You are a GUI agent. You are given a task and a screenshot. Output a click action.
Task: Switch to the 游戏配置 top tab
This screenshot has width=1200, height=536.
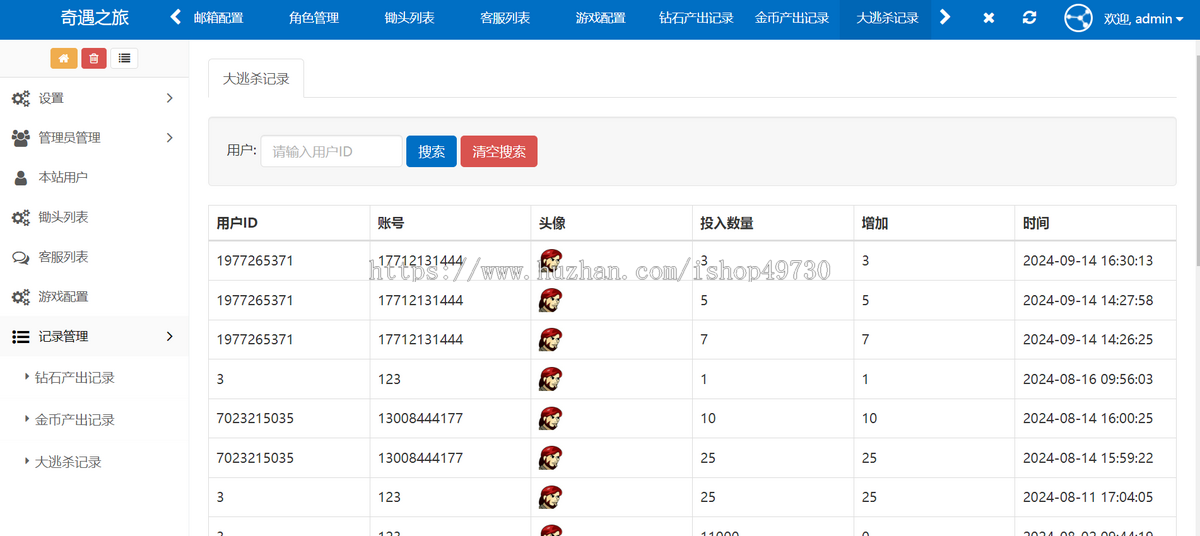(600, 18)
